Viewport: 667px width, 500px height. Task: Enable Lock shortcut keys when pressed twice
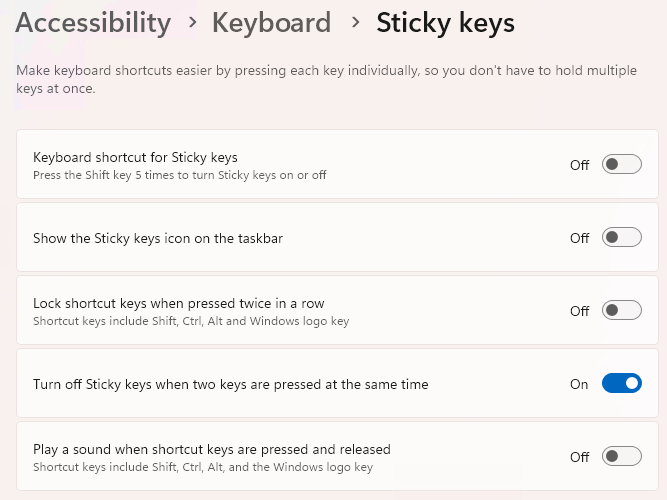tap(621, 311)
